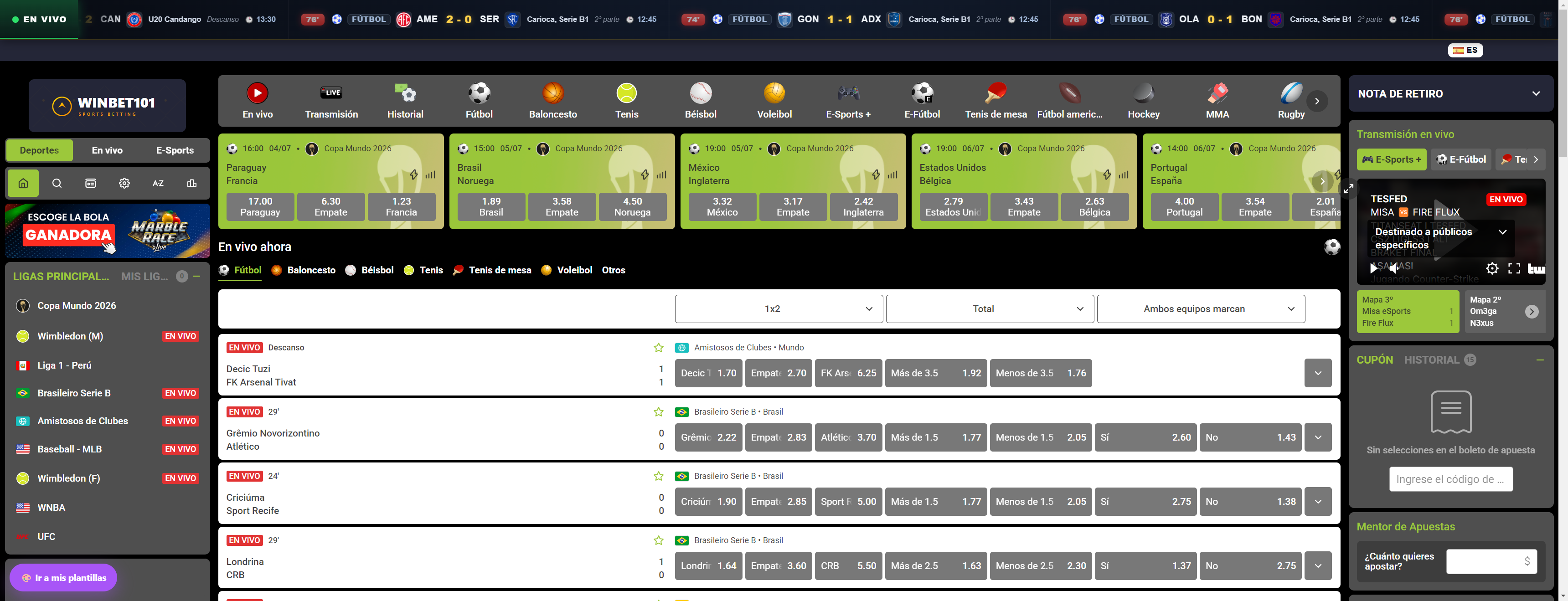Screen dimensions: 1568x601
Task: Expand more markets for Decic Tuzi match
Action: [1318, 374]
